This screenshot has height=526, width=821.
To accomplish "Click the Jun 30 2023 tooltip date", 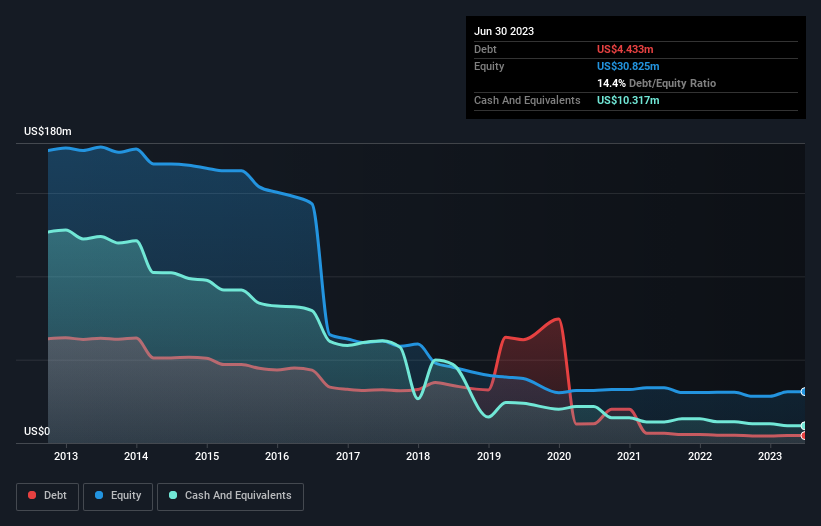I will click(x=504, y=31).
